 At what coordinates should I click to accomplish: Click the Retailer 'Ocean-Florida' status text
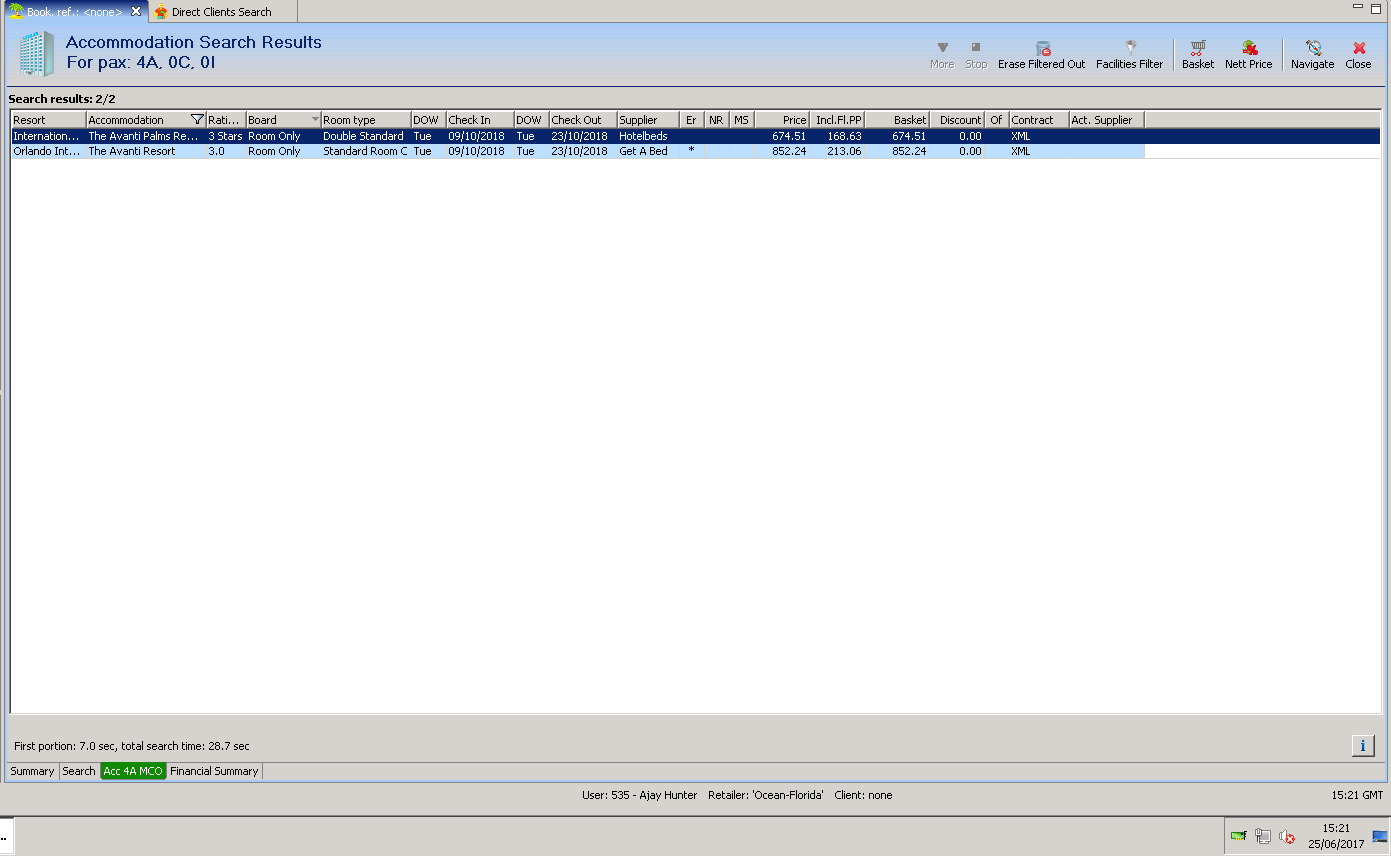tap(765, 795)
